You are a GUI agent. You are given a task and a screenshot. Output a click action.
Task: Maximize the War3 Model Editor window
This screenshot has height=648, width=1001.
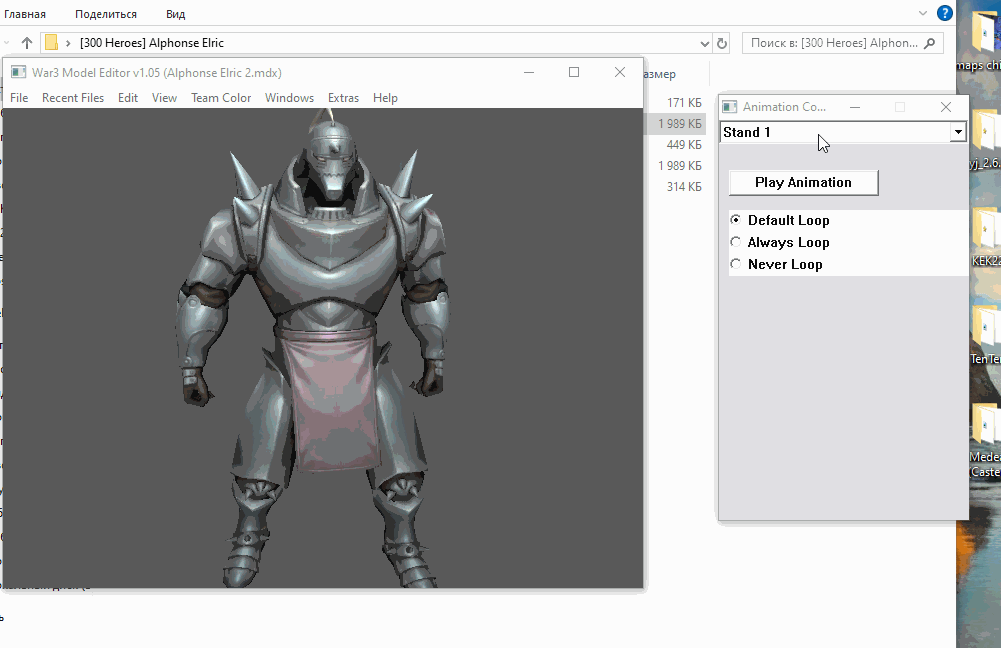click(574, 72)
